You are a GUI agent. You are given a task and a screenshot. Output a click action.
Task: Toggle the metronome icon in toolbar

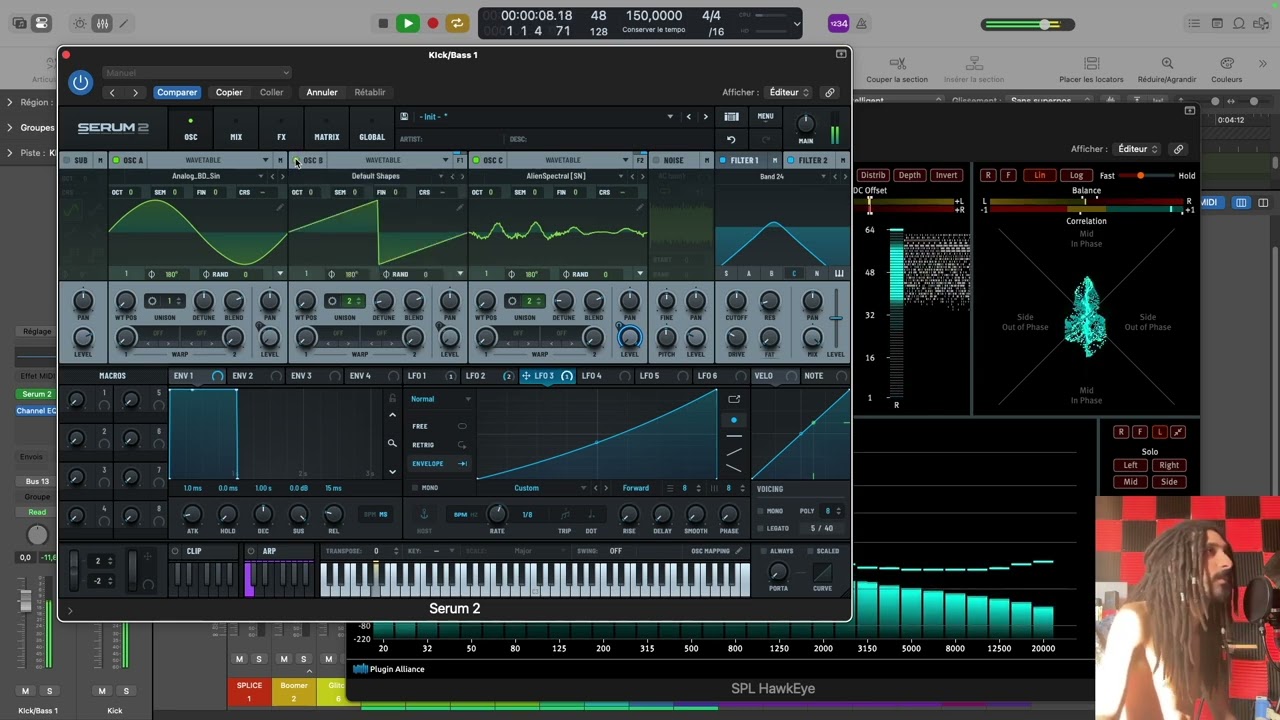[861, 23]
